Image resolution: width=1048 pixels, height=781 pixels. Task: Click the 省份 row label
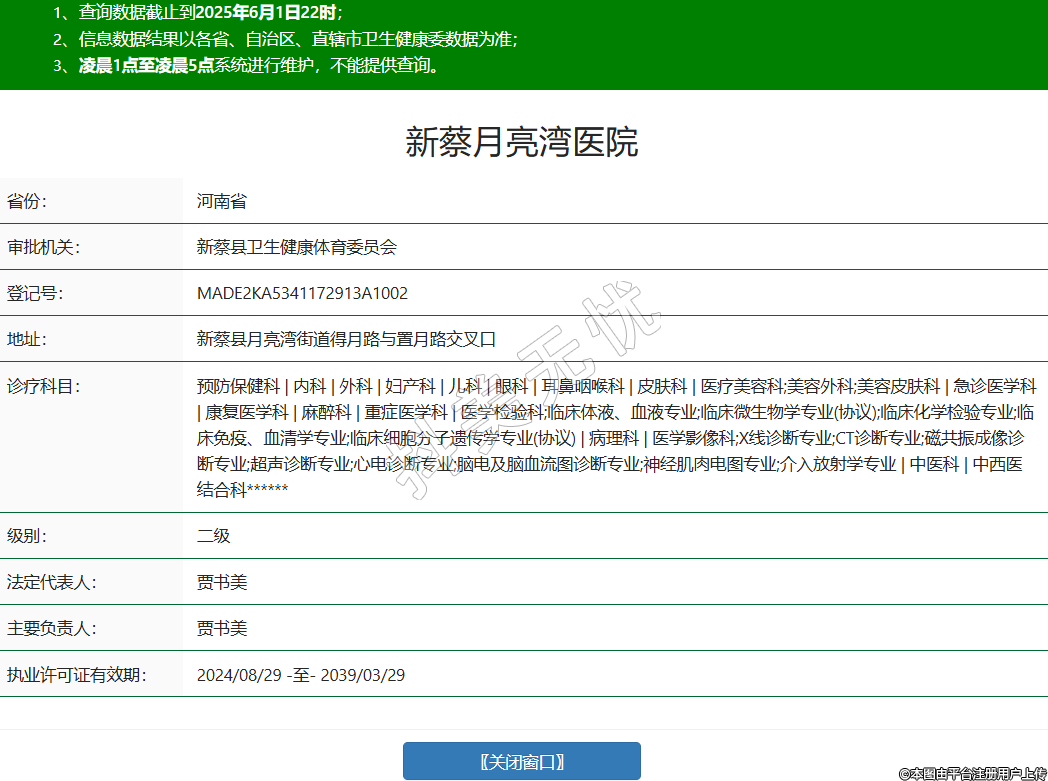click(27, 201)
